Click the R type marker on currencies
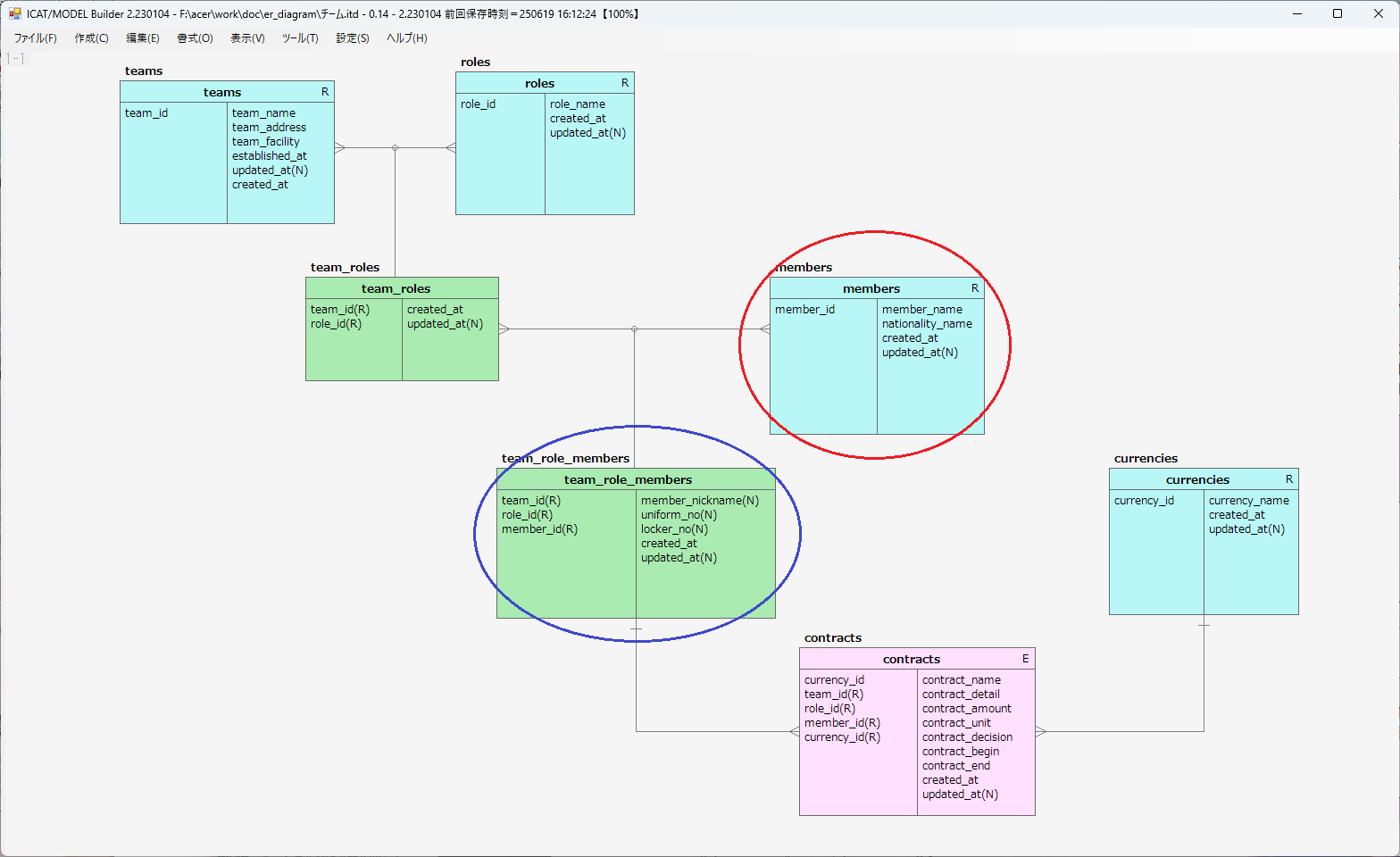The width and height of the screenshot is (1400, 857). 1288,479
